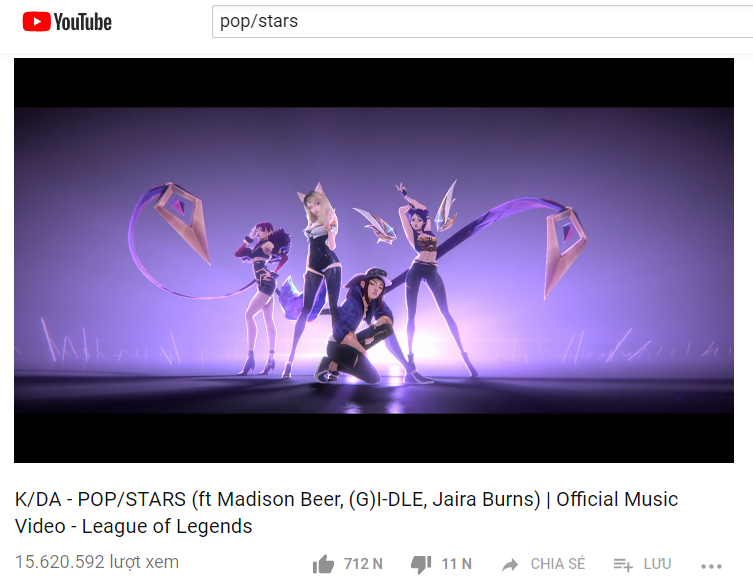
Task: Click the YouTube wordmark text in header
Action: pos(83,22)
